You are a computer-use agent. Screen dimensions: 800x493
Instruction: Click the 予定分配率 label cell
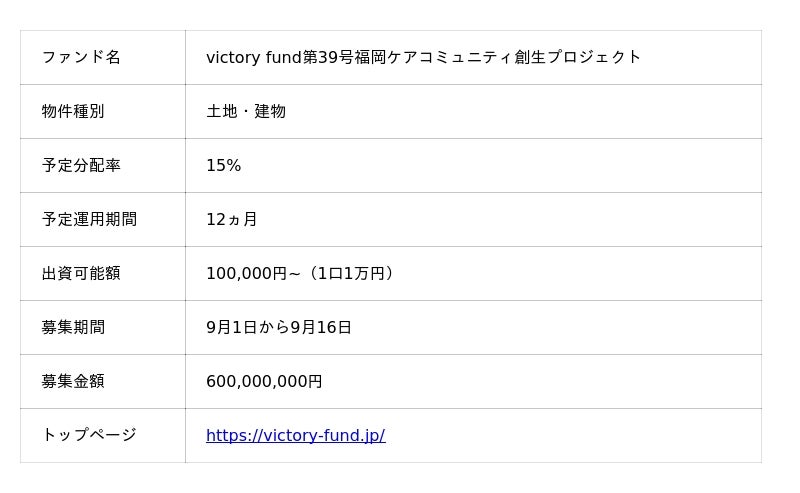(x=81, y=165)
